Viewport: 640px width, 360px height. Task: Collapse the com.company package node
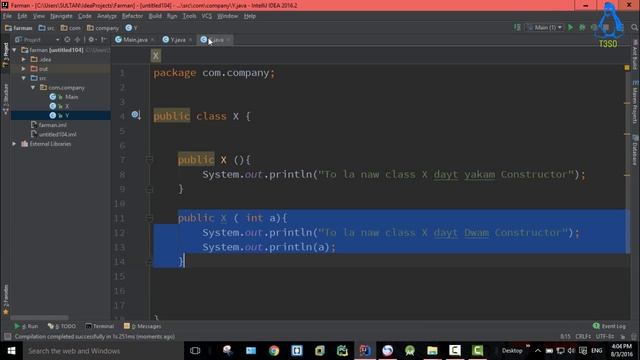coord(33,87)
